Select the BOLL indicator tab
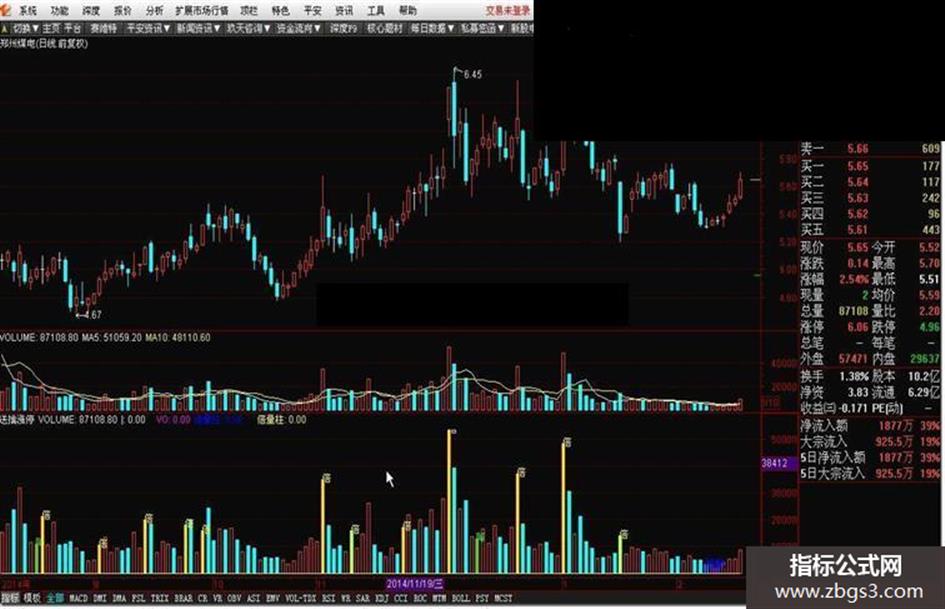This screenshot has height=609, width=945. coord(460,598)
